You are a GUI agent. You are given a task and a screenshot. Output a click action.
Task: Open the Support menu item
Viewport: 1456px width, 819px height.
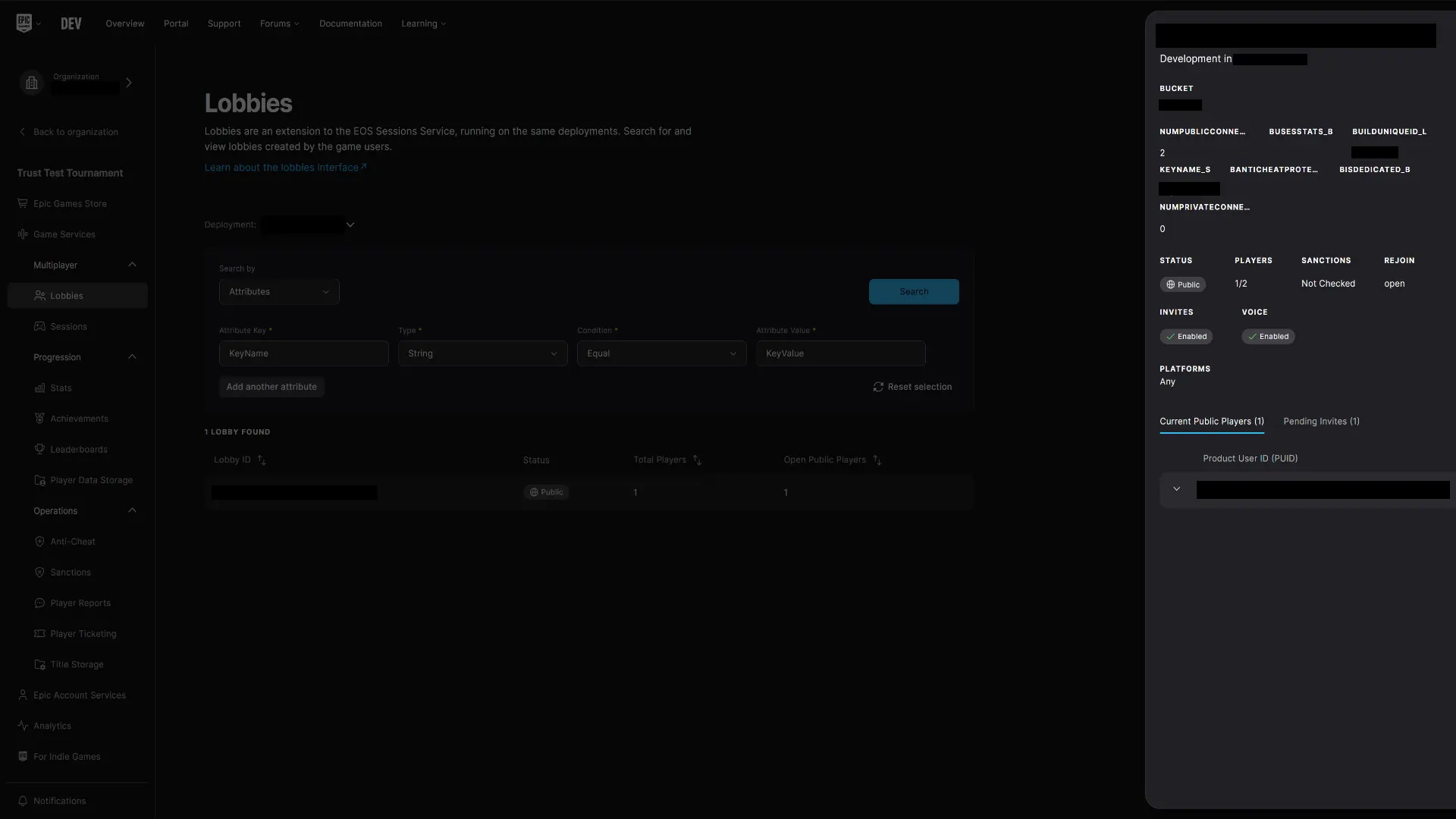point(224,24)
